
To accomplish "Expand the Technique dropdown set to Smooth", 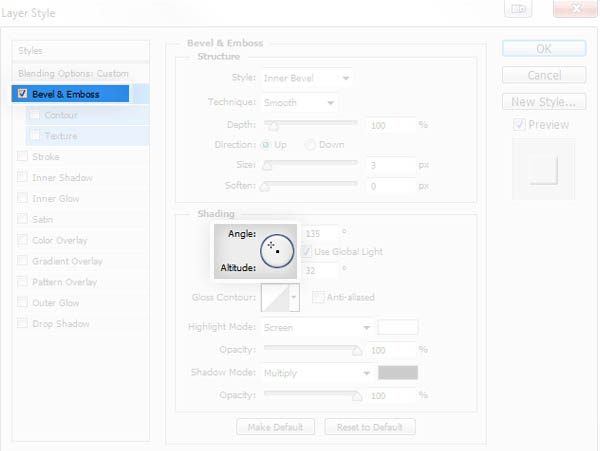I will 299,103.
